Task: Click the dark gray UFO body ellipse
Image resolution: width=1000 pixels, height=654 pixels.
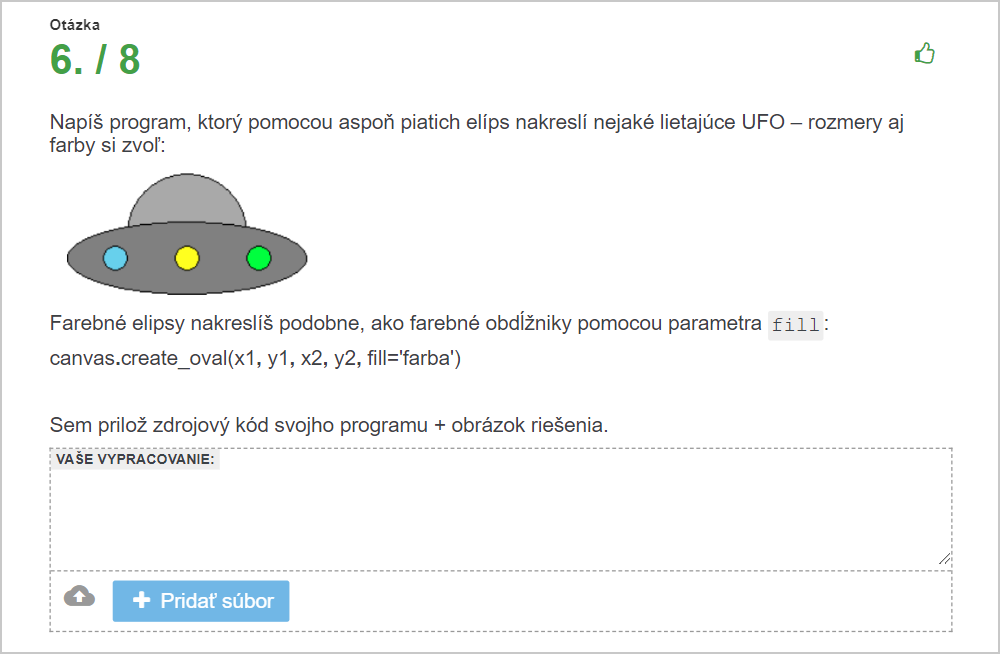Action: point(187,281)
